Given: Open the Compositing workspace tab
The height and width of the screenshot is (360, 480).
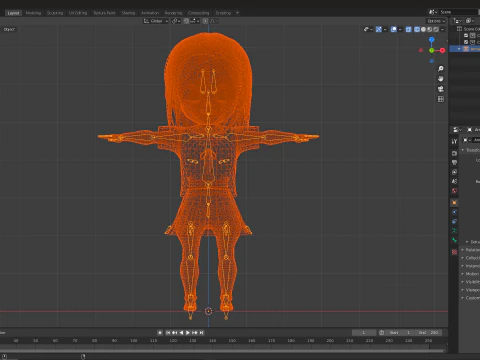Looking at the screenshot, I should coord(198,13).
